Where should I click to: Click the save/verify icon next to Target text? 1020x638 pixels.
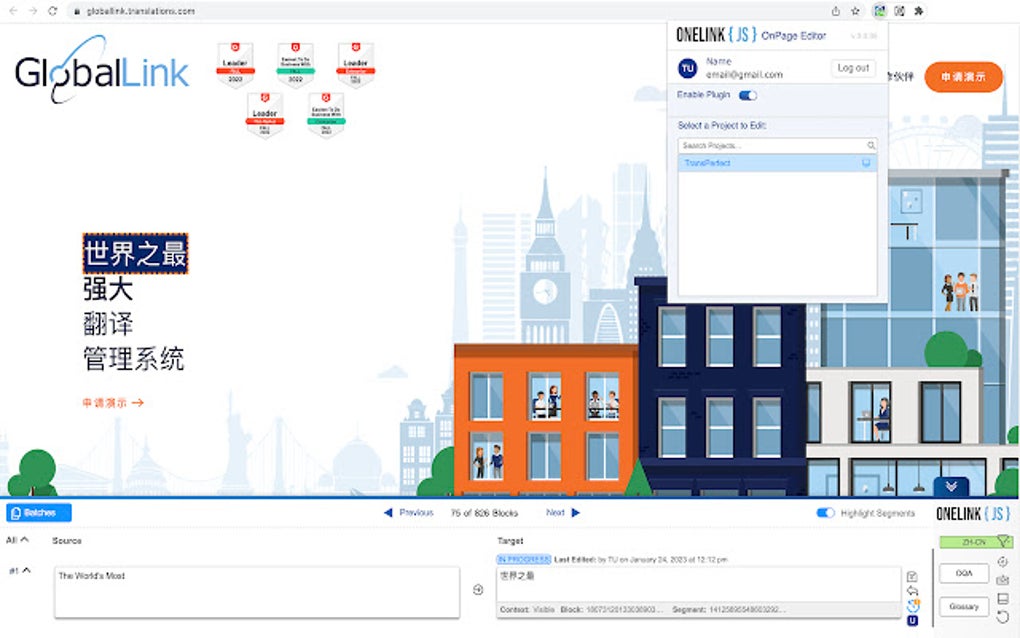pos(913,576)
